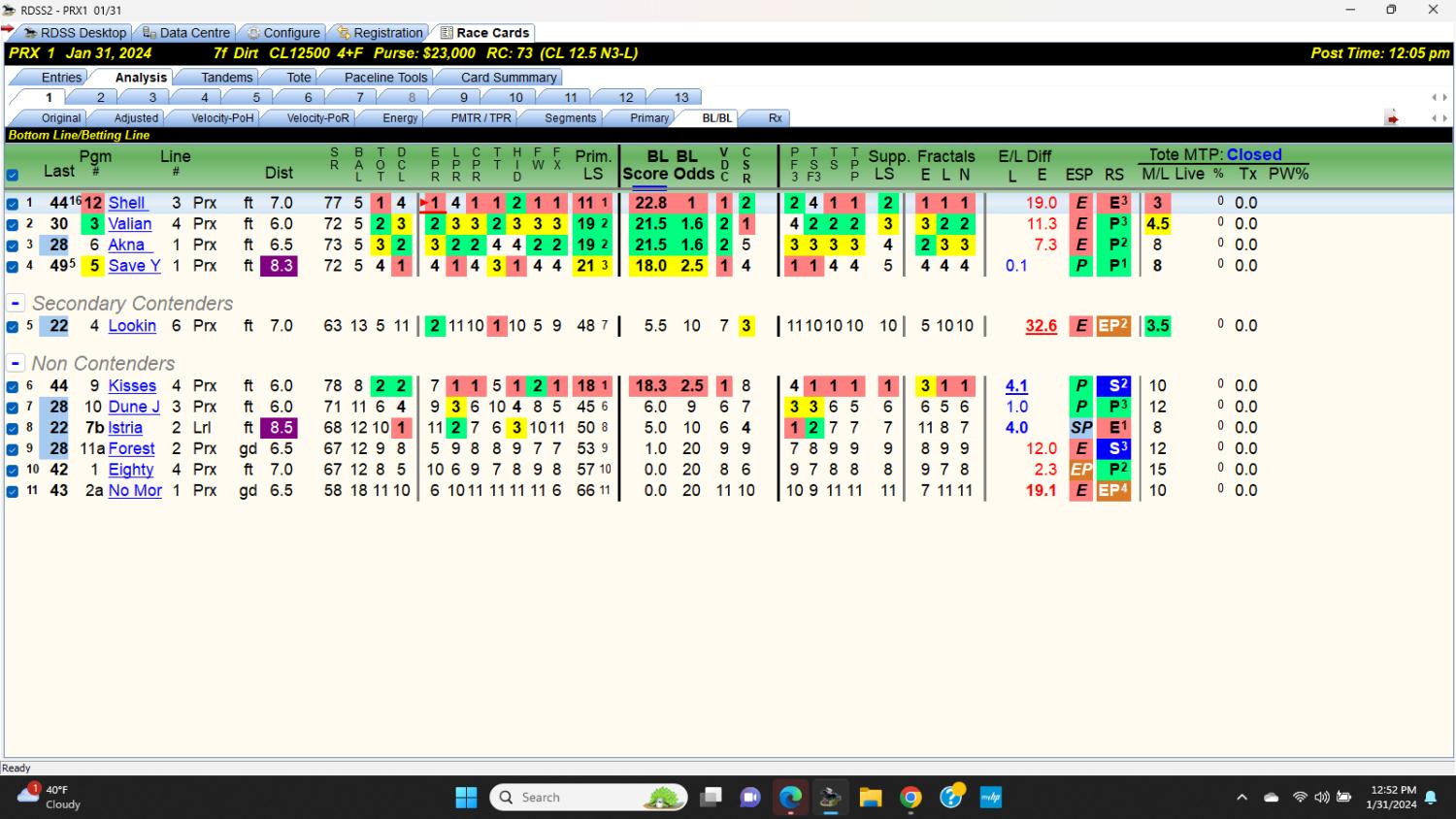
Task: Open Microsoft Edge from the taskbar
Action: pos(790,798)
